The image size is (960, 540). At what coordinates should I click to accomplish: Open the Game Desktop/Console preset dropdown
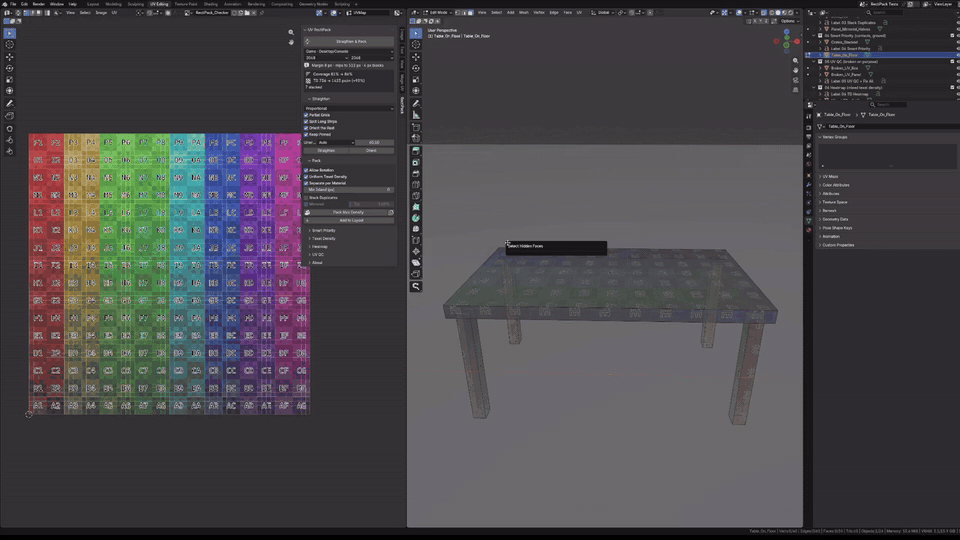point(349,51)
